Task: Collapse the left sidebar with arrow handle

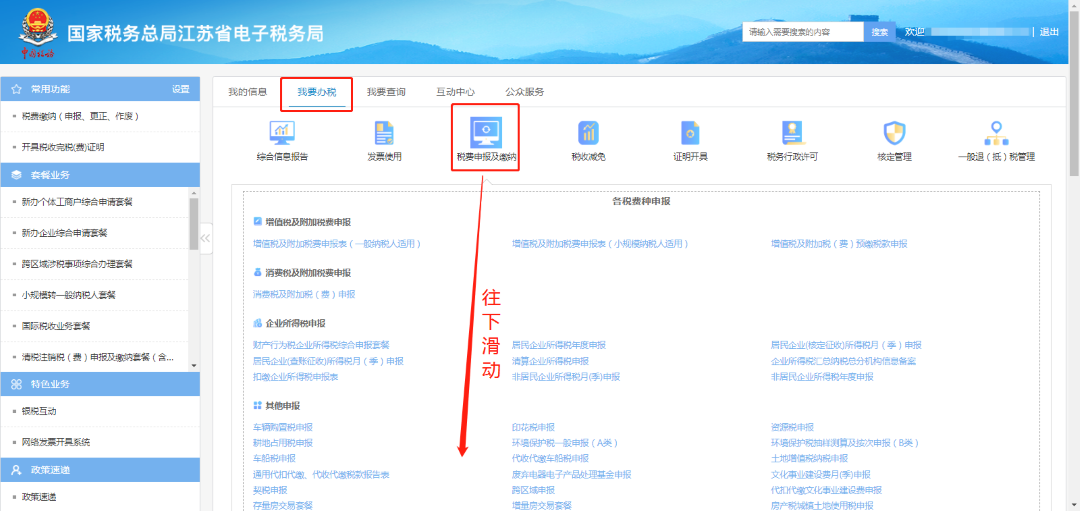Action: [205, 238]
